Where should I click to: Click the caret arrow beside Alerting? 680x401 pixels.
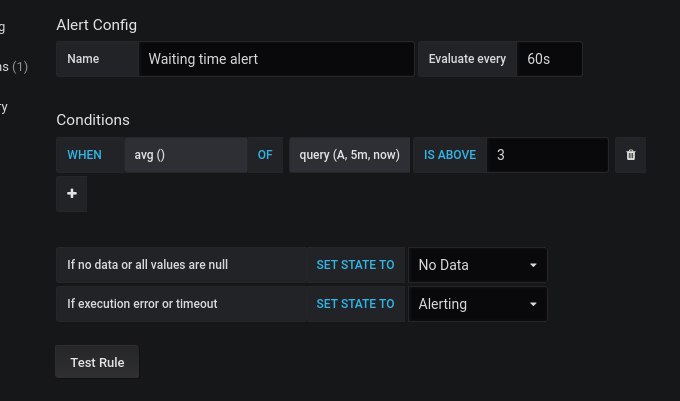click(x=533, y=304)
